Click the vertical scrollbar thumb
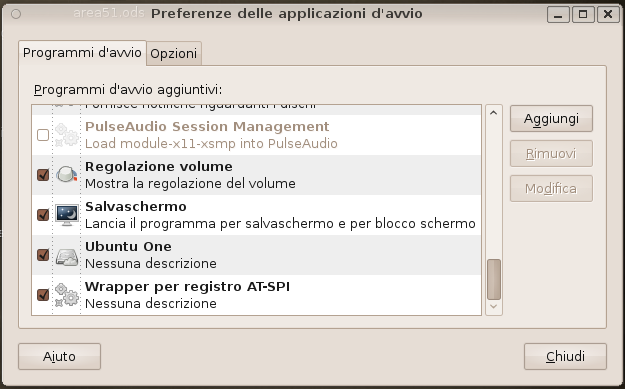Image resolution: width=625 pixels, height=389 pixels. [494, 279]
